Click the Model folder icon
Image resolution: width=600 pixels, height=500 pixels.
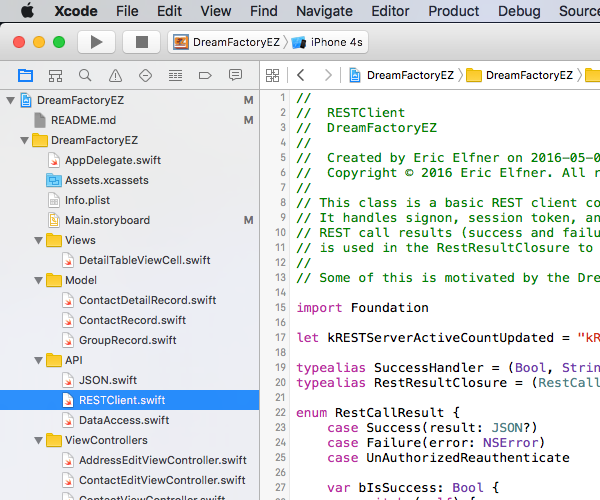coord(54,280)
